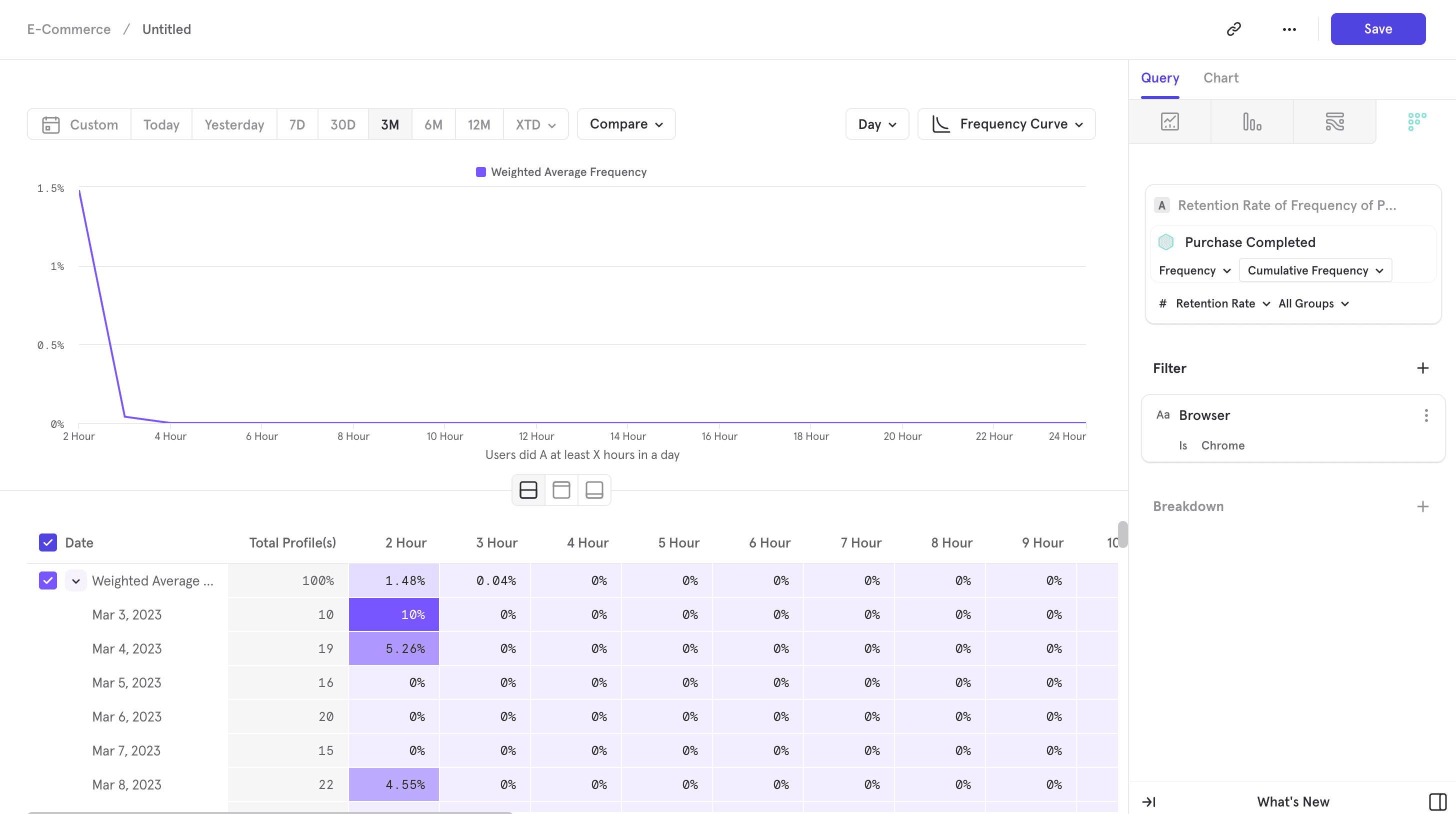The image size is (1456, 814).
Task: Select the 30D date range
Action: (x=342, y=124)
